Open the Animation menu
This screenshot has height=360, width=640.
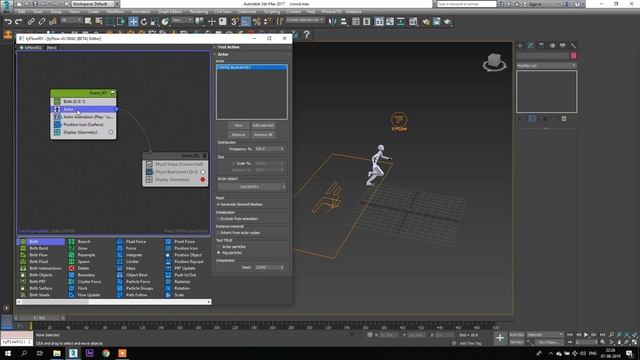(140, 12)
